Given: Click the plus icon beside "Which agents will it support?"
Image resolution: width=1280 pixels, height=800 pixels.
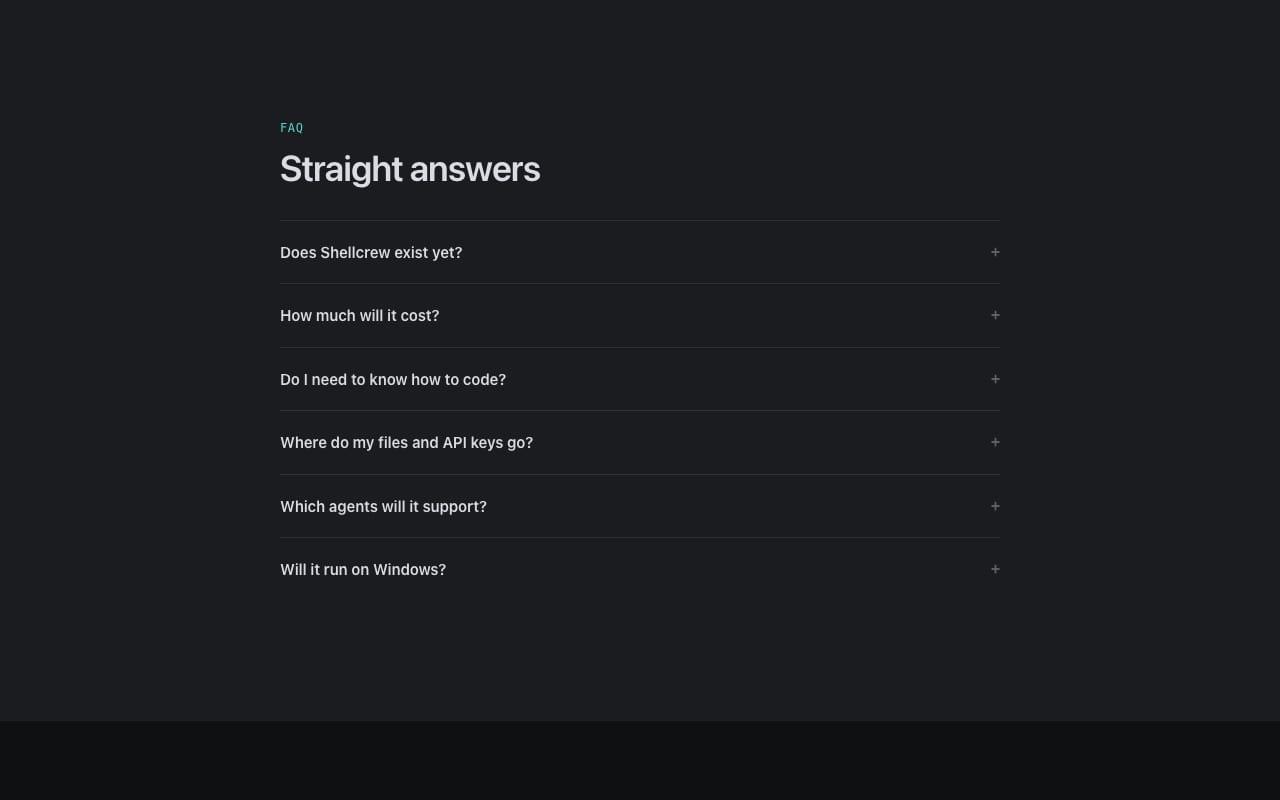Looking at the screenshot, I should coord(995,506).
